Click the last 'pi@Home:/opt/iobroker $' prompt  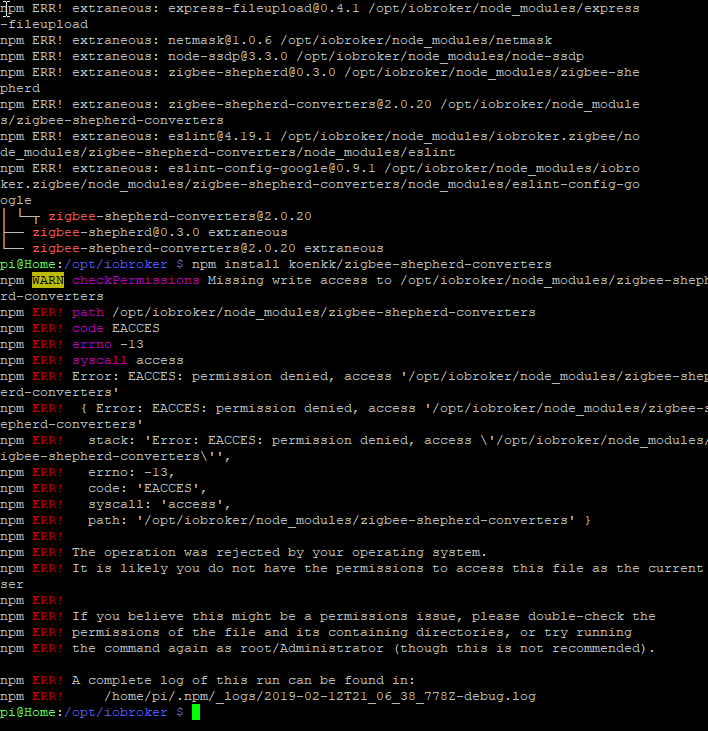pos(92,712)
